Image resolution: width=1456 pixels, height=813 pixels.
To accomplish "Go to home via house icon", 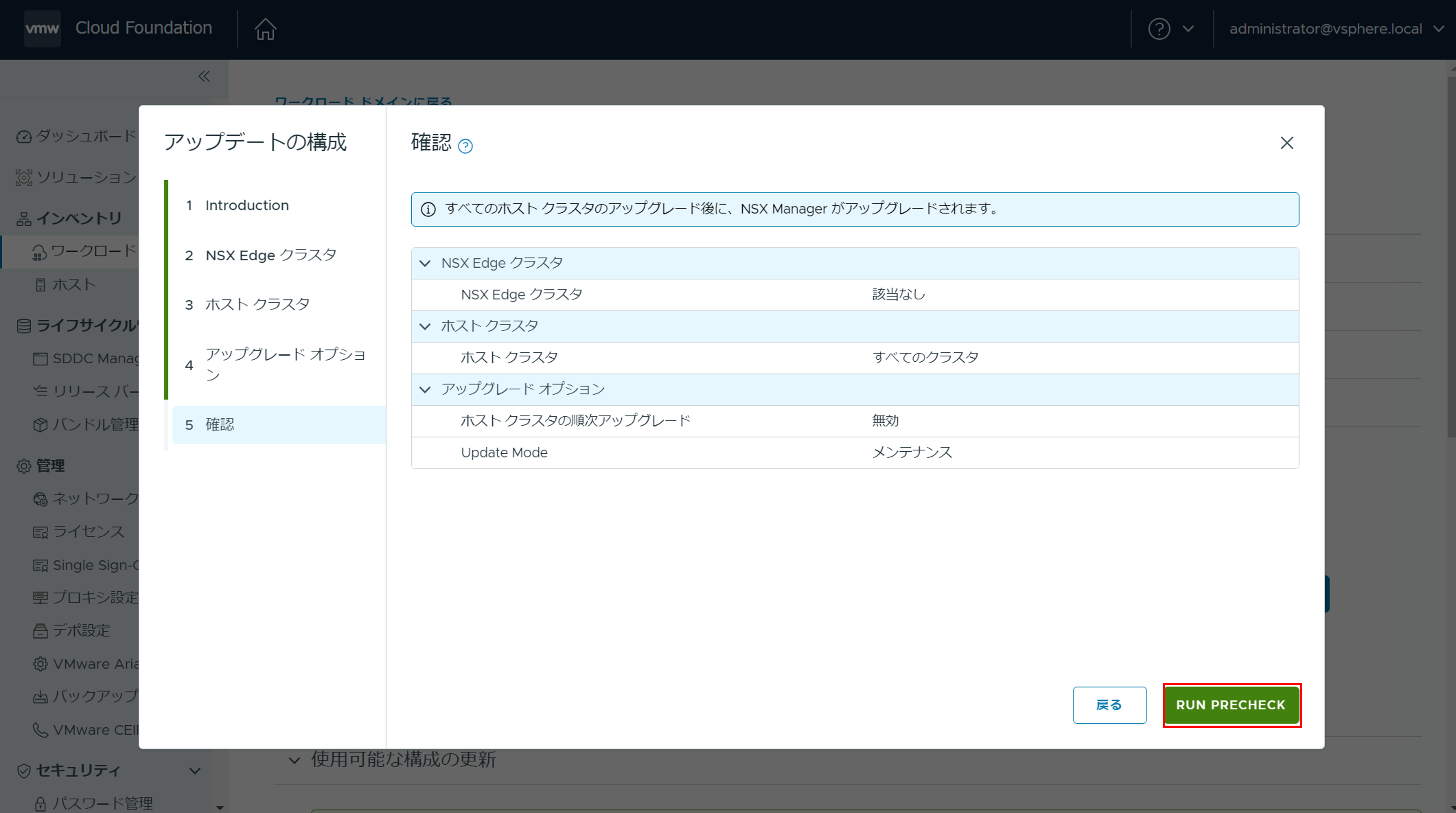I will (x=265, y=29).
